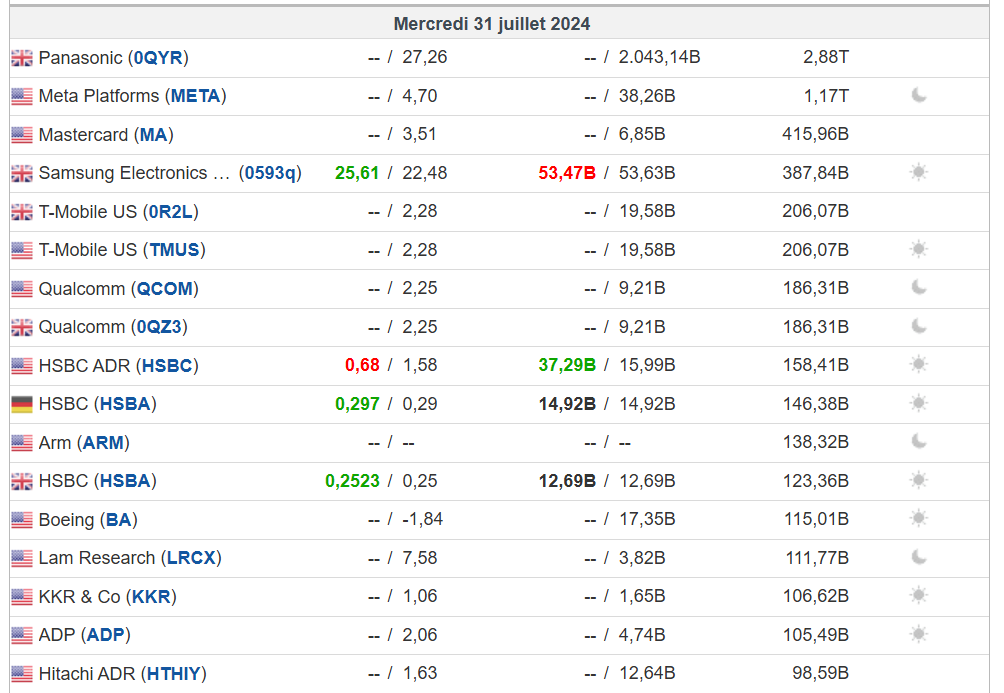
Task: Click the sun icon in HSBC ADR row
Action: pyautogui.click(x=919, y=365)
